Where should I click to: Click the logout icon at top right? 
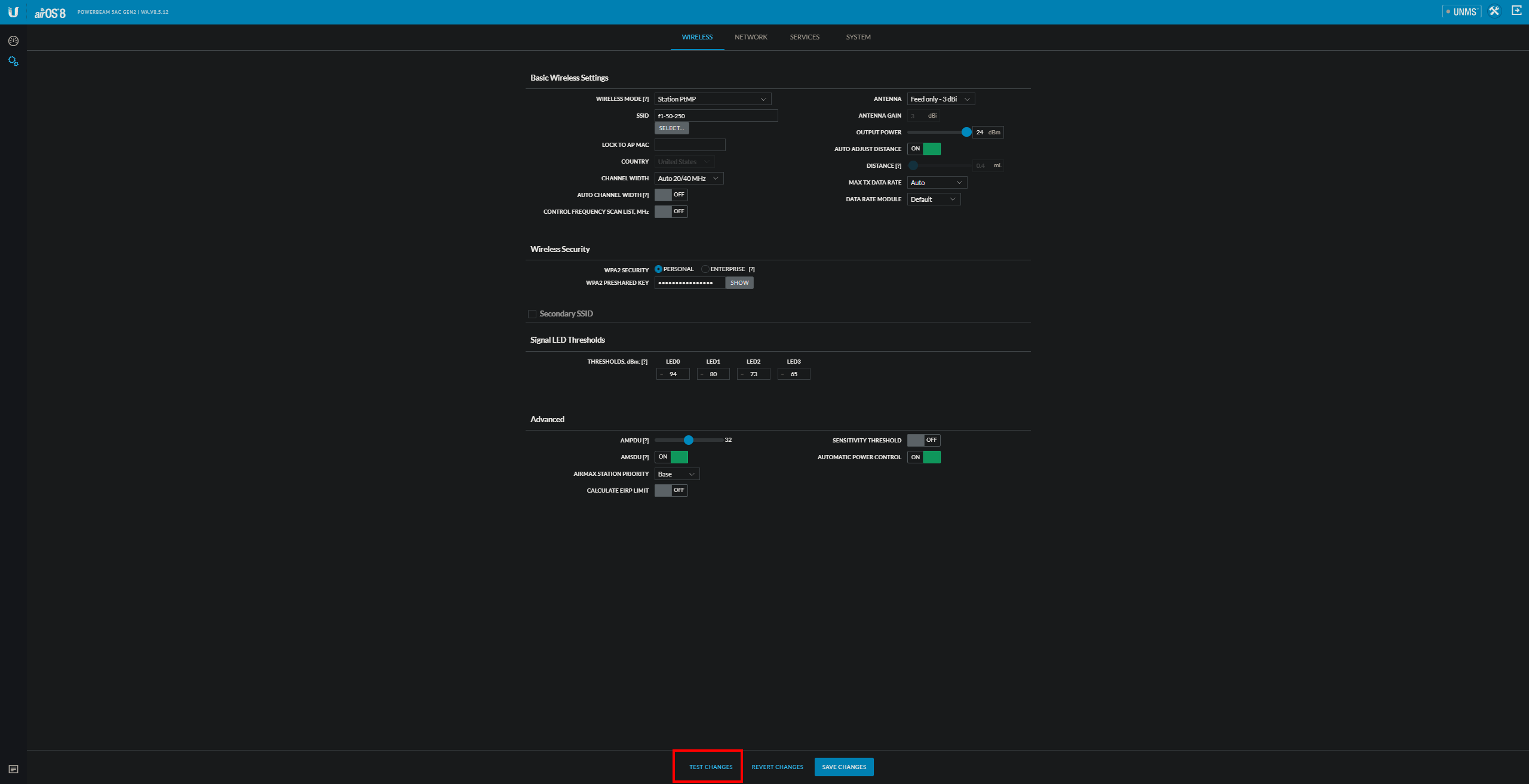pos(1516,11)
